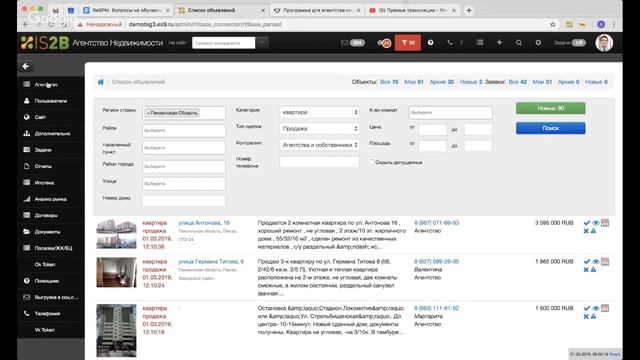Click Объекты 'Все 76' link
The width and height of the screenshot is (640, 360).
tap(389, 82)
